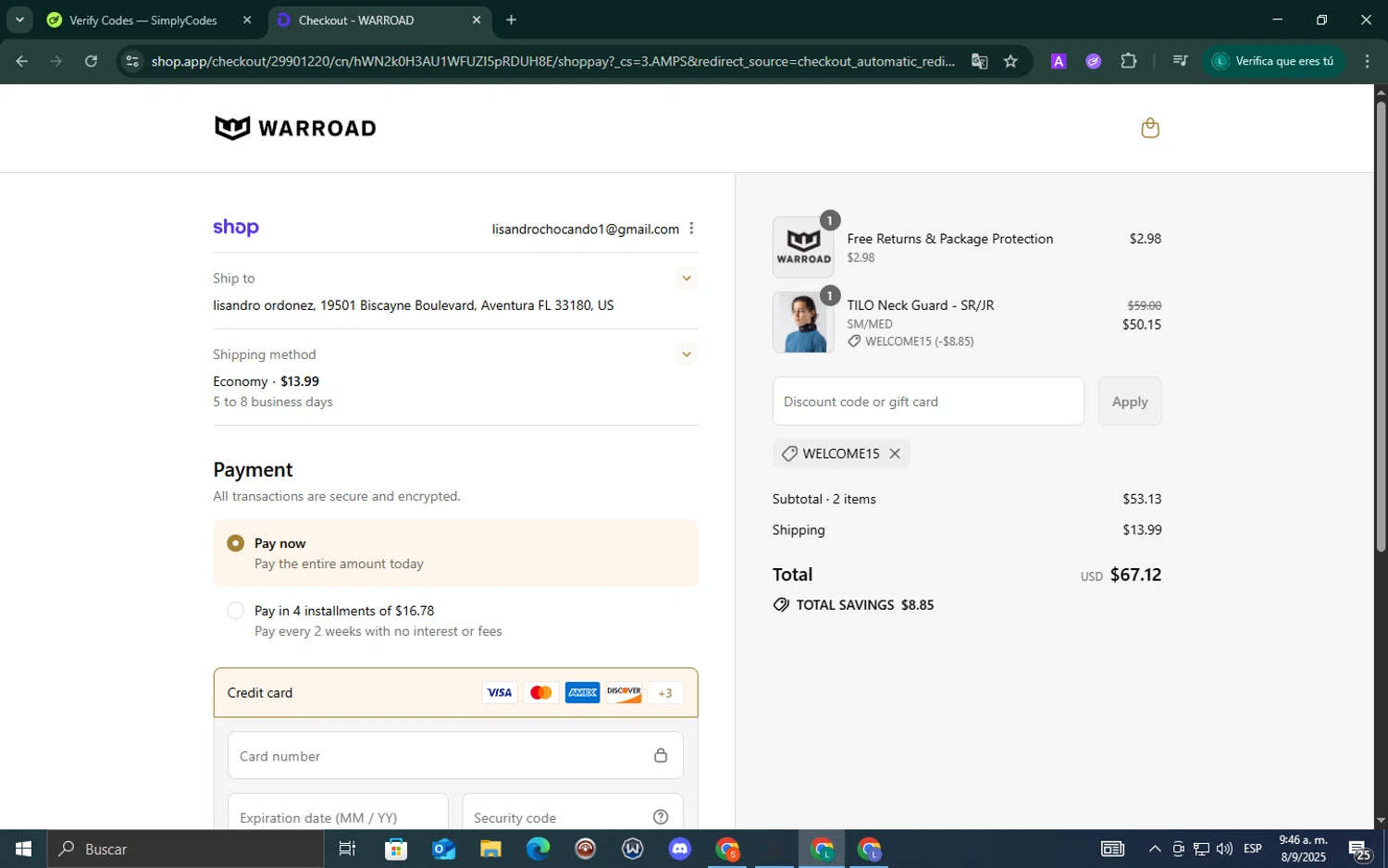This screenshot has height=868, width=1388.
Task: Open a new browser tab
Action: pos(511,19)
